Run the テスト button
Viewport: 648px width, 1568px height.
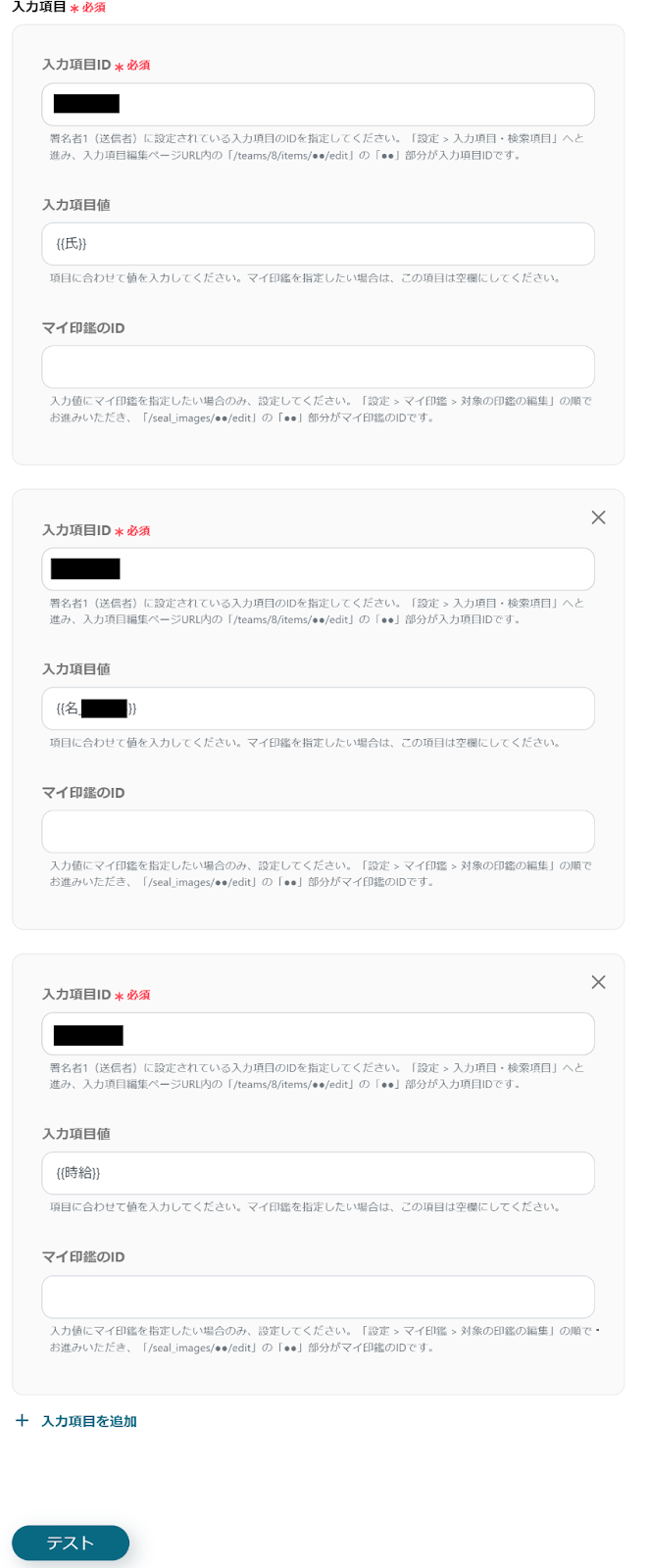71,1543
